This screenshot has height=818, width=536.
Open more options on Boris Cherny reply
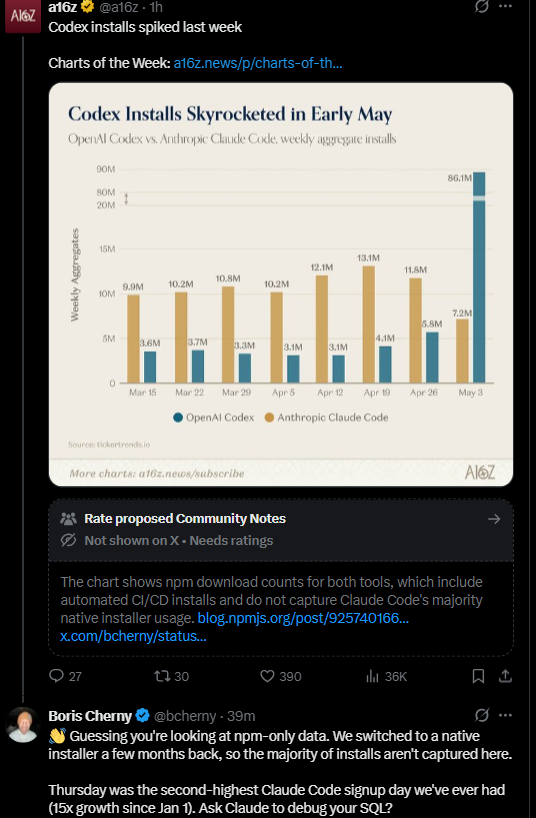tap(505, 715)
